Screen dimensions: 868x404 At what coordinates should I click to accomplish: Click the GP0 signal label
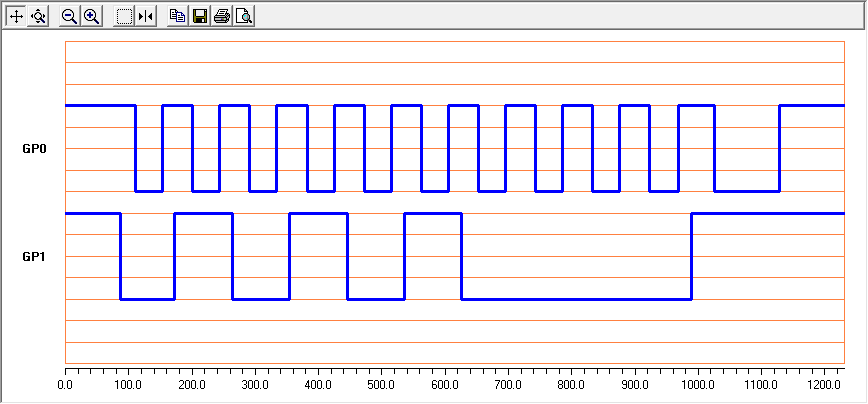(33, 149)
